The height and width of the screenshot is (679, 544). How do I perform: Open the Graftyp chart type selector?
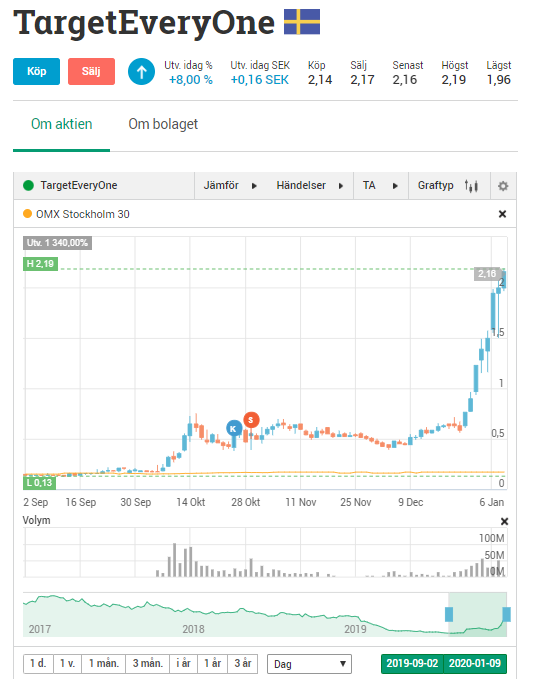coord(449,186)
